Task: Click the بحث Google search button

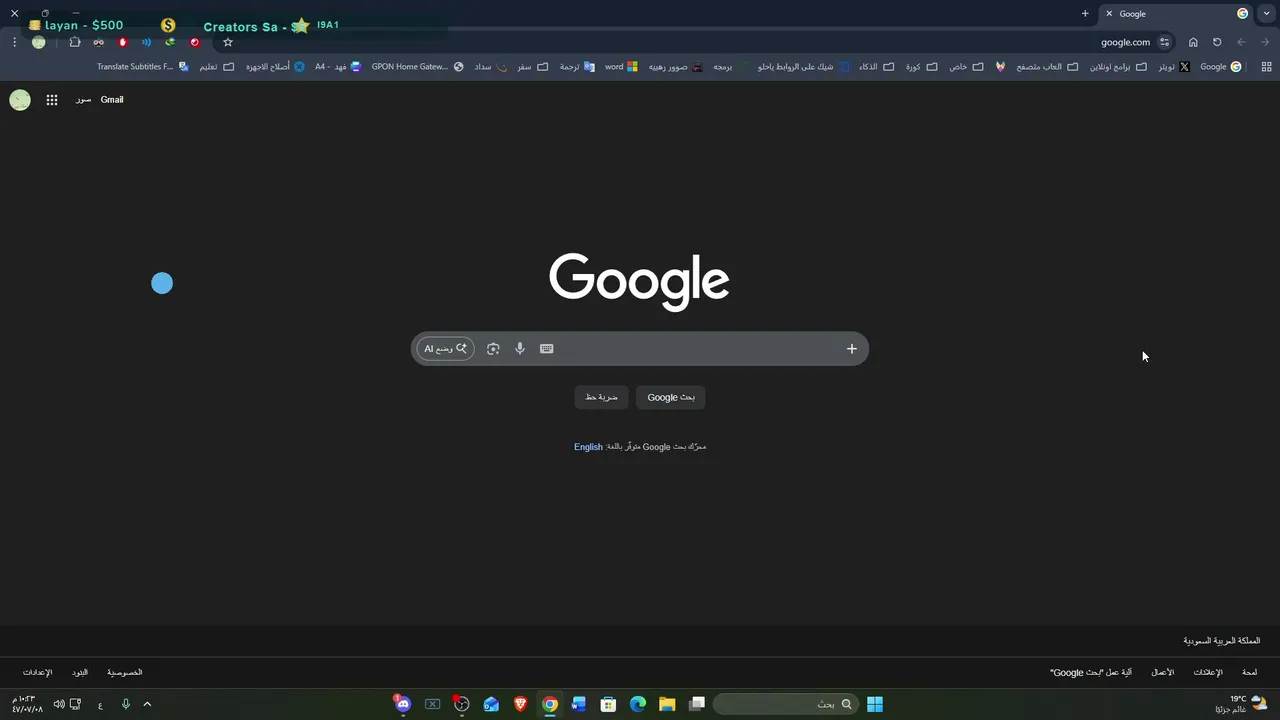Action: [671, 397]
